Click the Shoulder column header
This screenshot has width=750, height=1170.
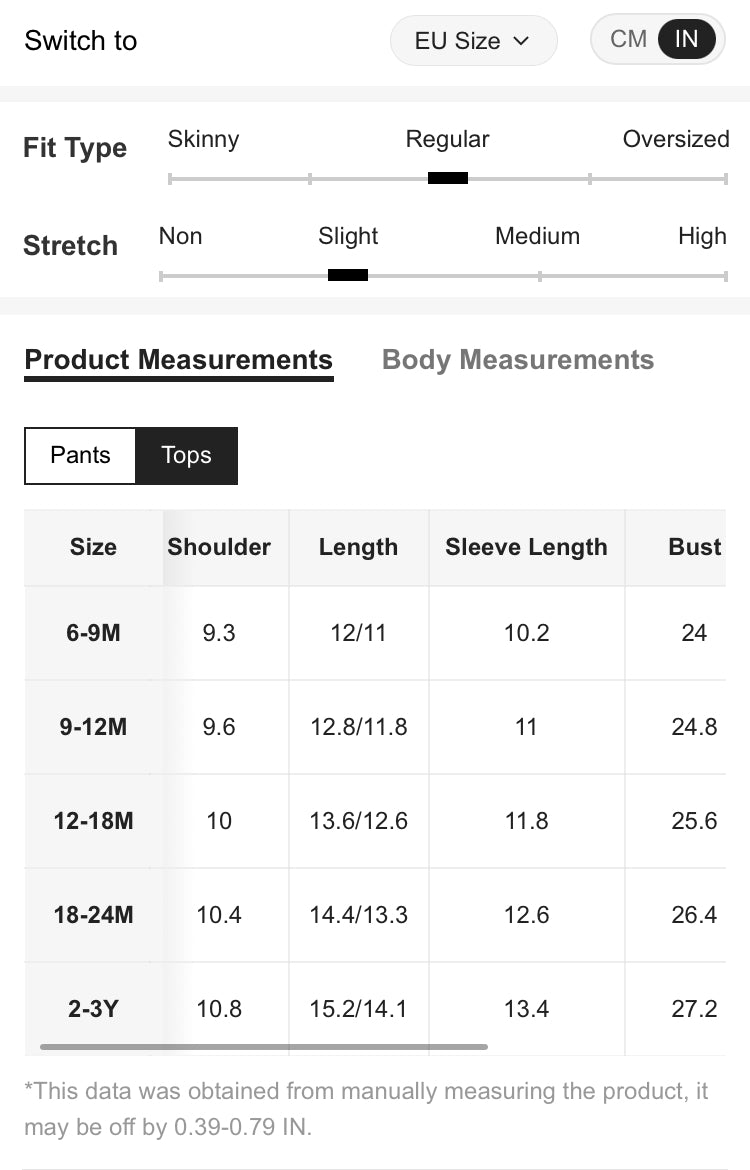pos(219,547)
